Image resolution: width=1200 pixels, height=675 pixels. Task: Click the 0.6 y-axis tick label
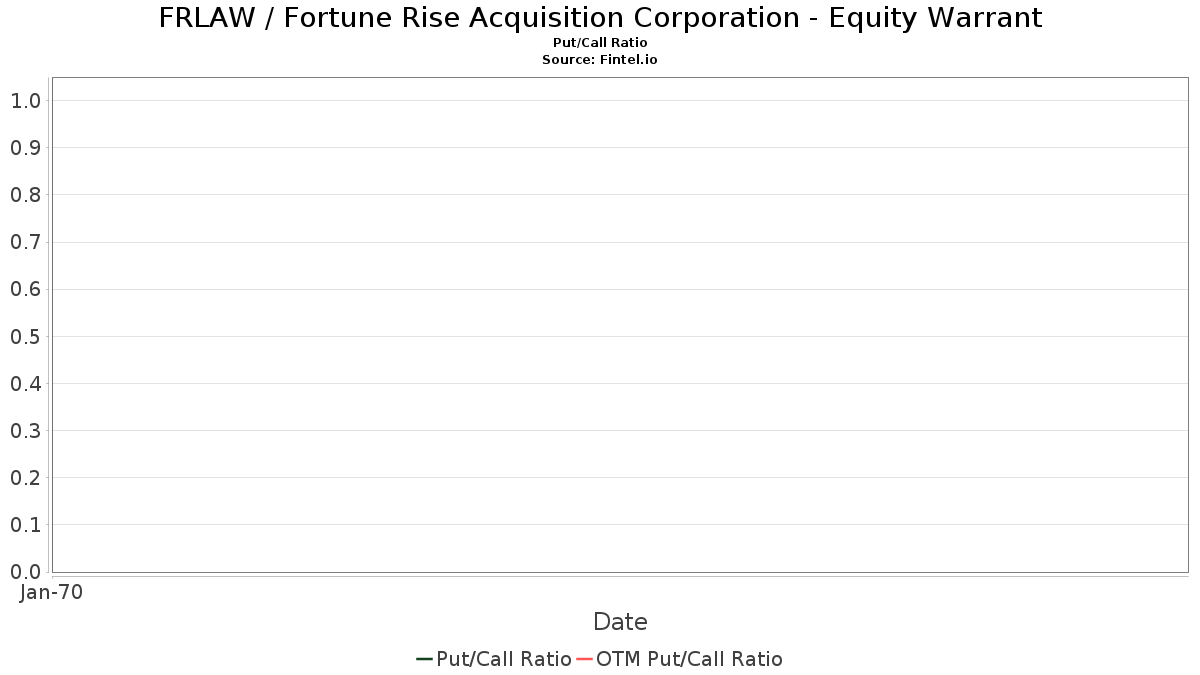(25, 289)
